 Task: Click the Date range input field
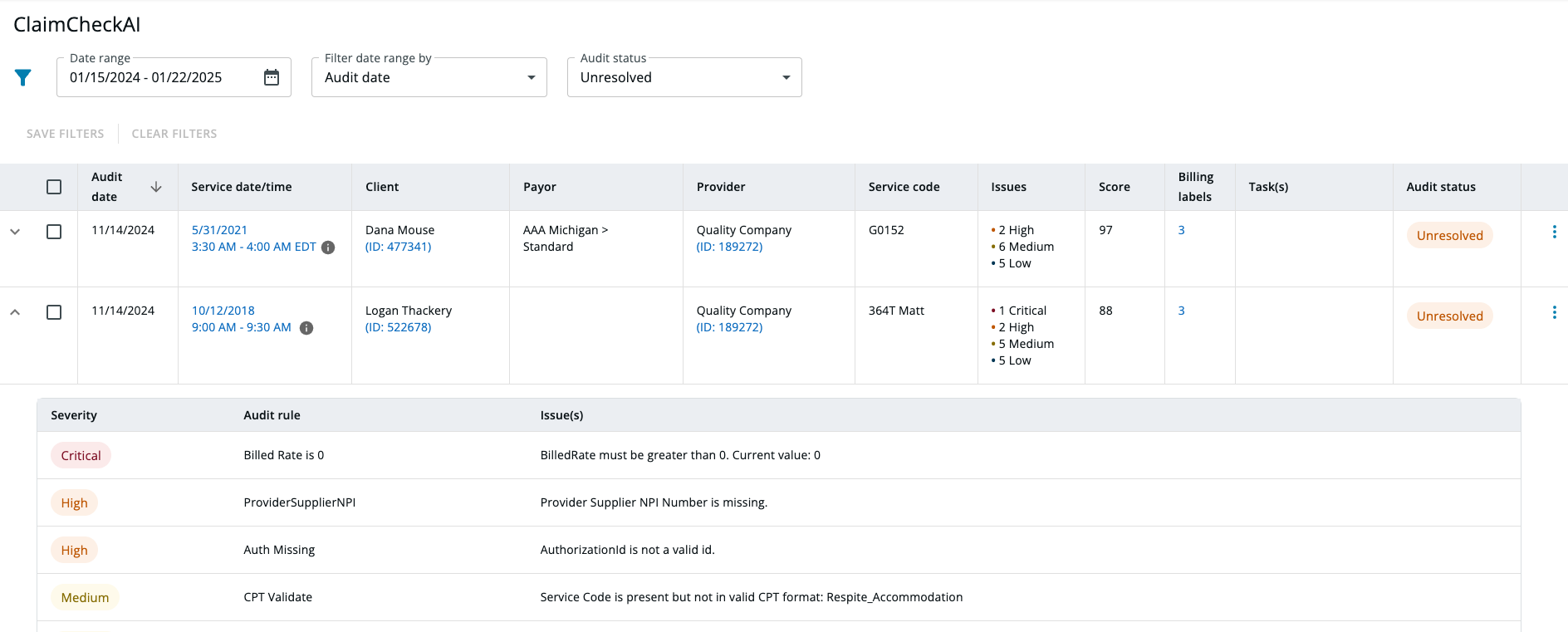(174, 77)
